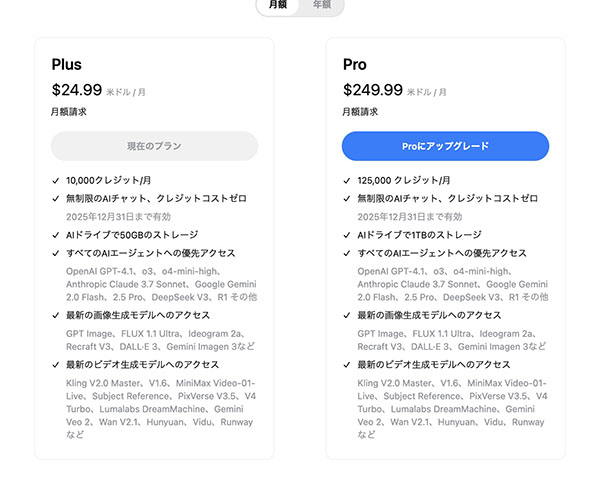The width and height of the screenshot is (600, 488).
Task: Click checkmark beside Pro すべてのAIエージェントへの優先アクセス
Action: 347,253
